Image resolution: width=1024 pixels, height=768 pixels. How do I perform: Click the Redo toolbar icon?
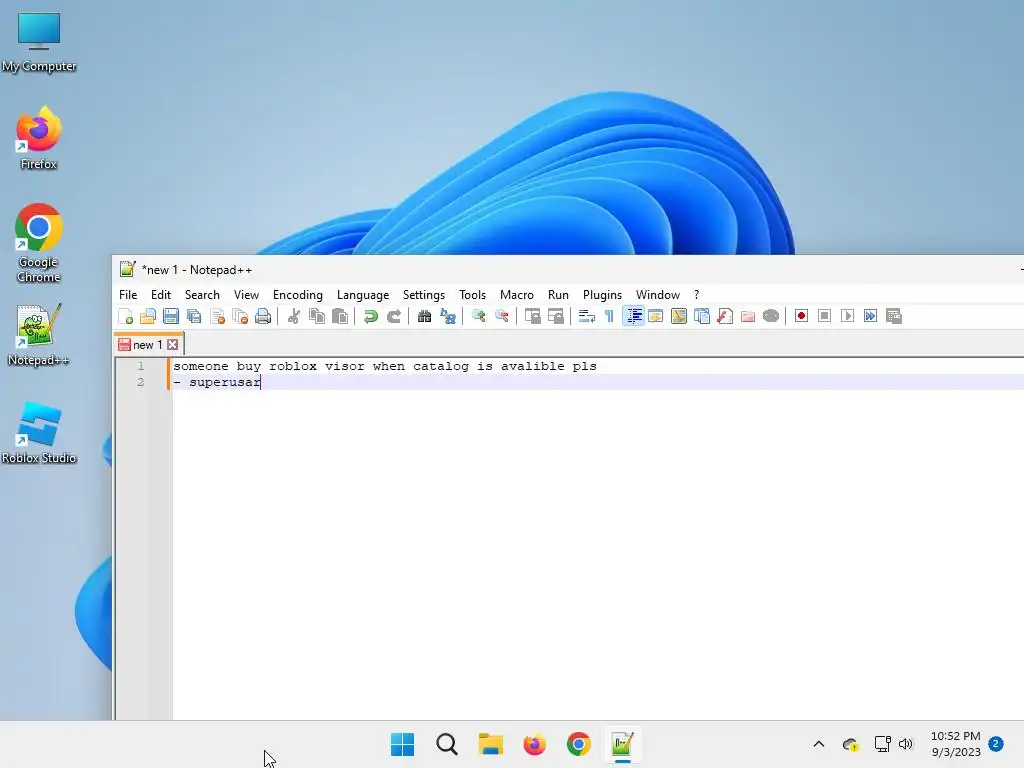coord(394,317)
